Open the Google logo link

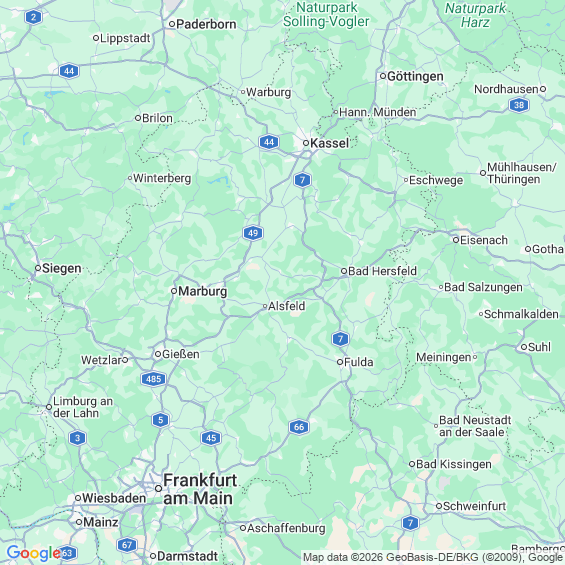(x=34, y=553)
